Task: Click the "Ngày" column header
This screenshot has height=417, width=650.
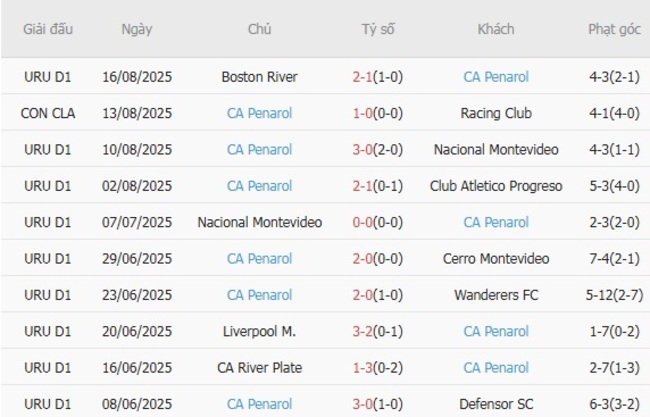Action: (137, 29)
